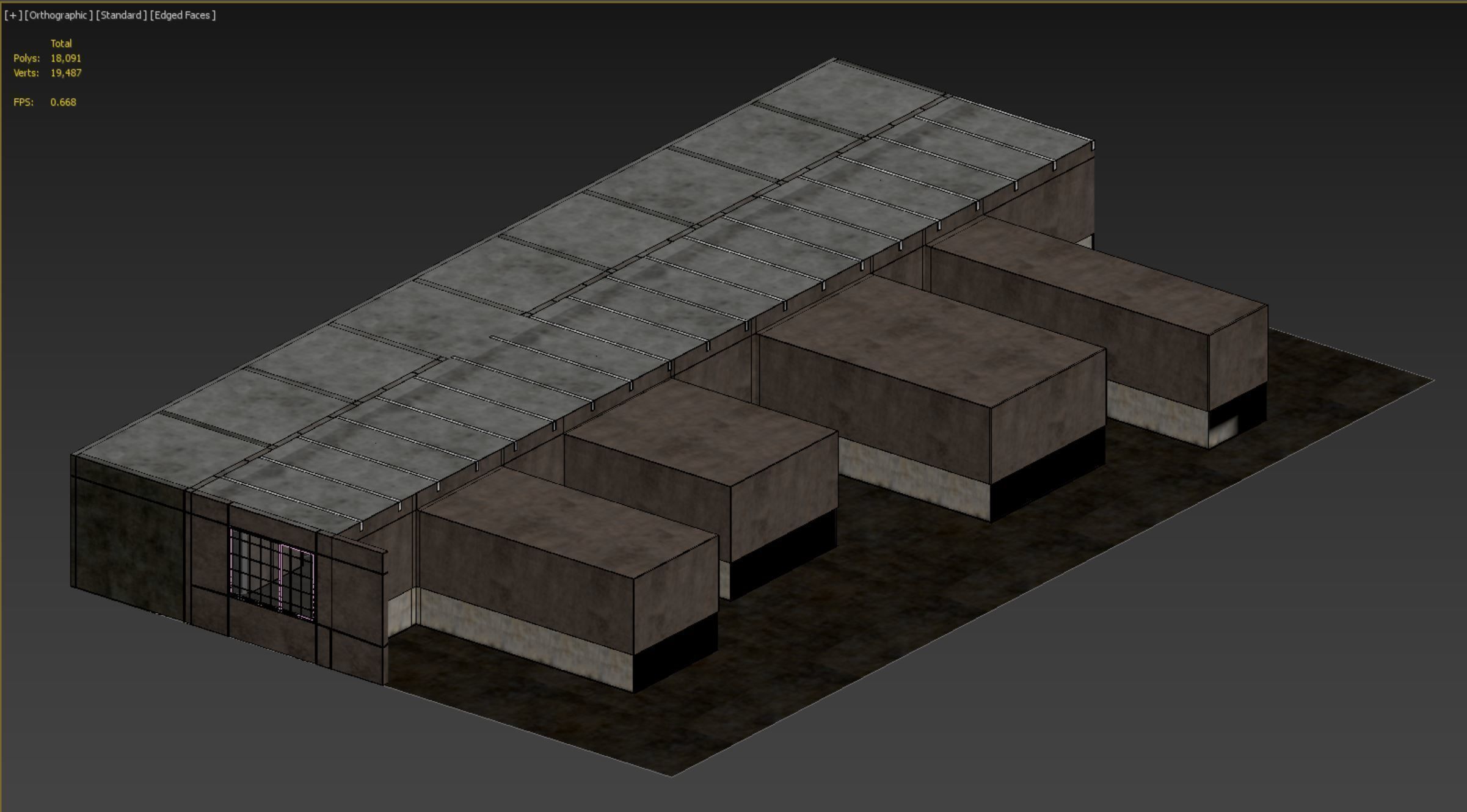Select the pink-framed grid window object
1467x812 pixels.
tap(271, 573)
